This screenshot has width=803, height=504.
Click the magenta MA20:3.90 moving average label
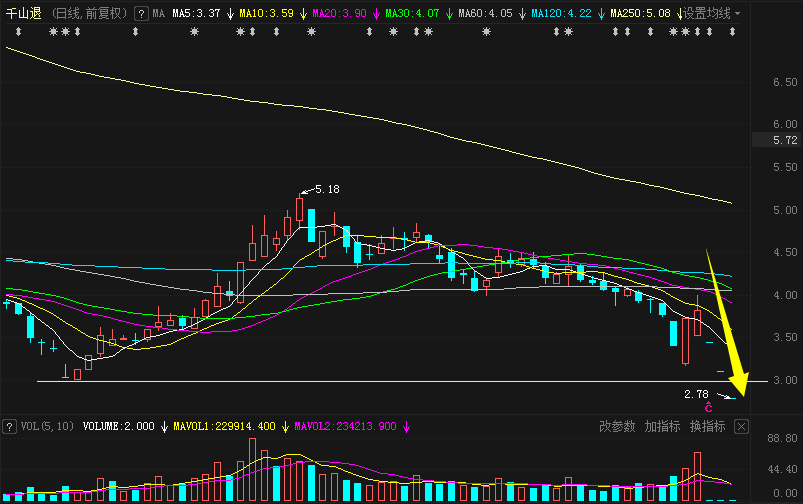point(339,13)
